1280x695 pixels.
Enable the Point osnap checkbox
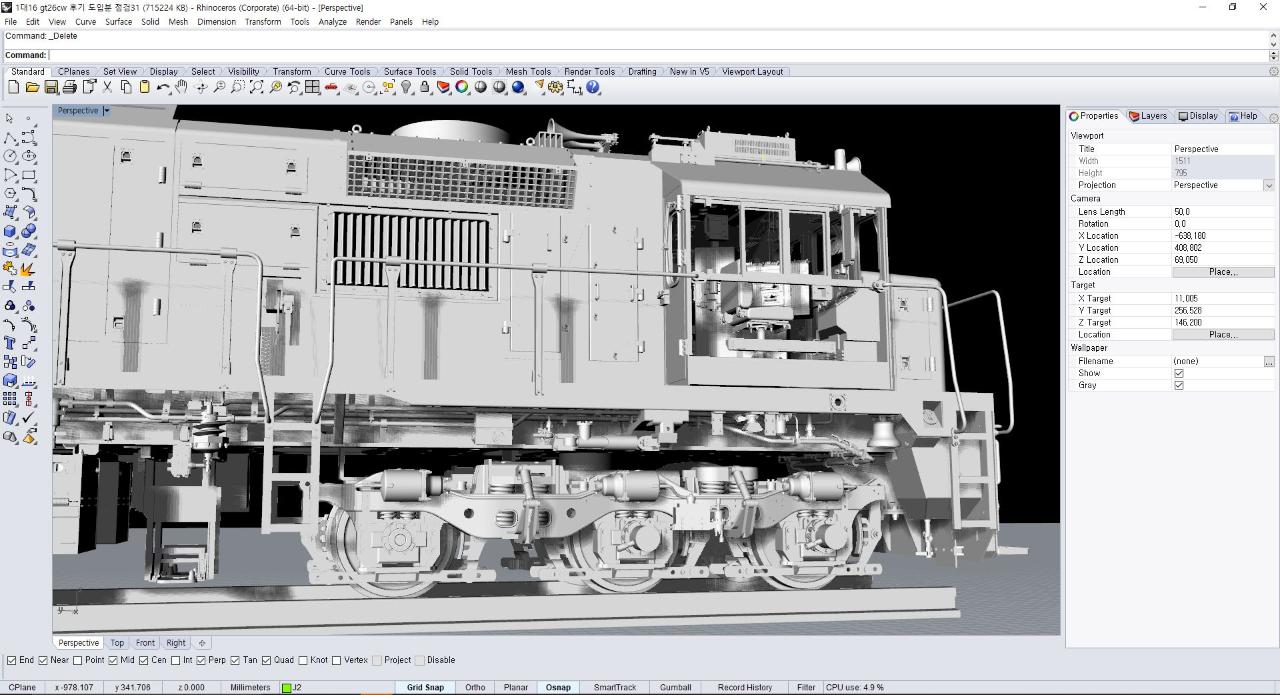point(78,660)
